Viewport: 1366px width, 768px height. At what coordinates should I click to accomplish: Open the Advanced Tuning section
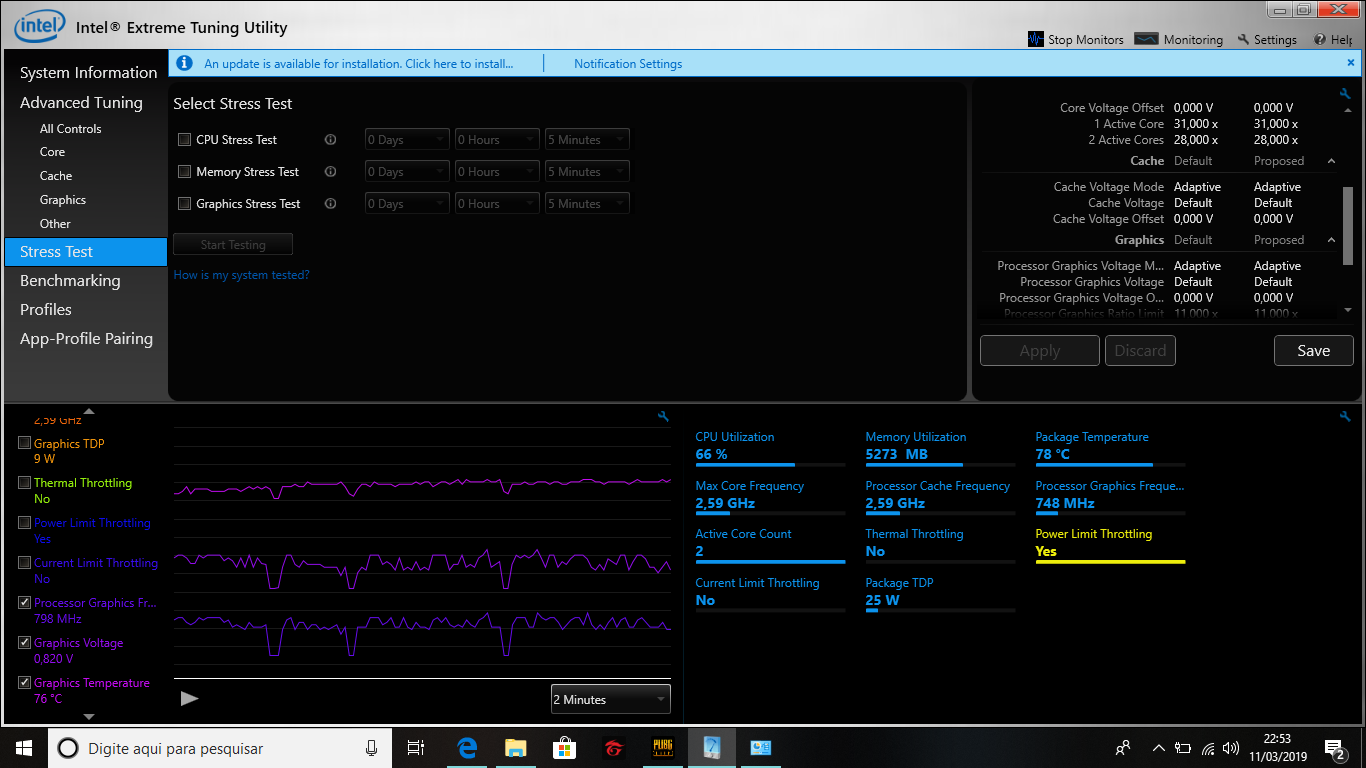point(81,103)
